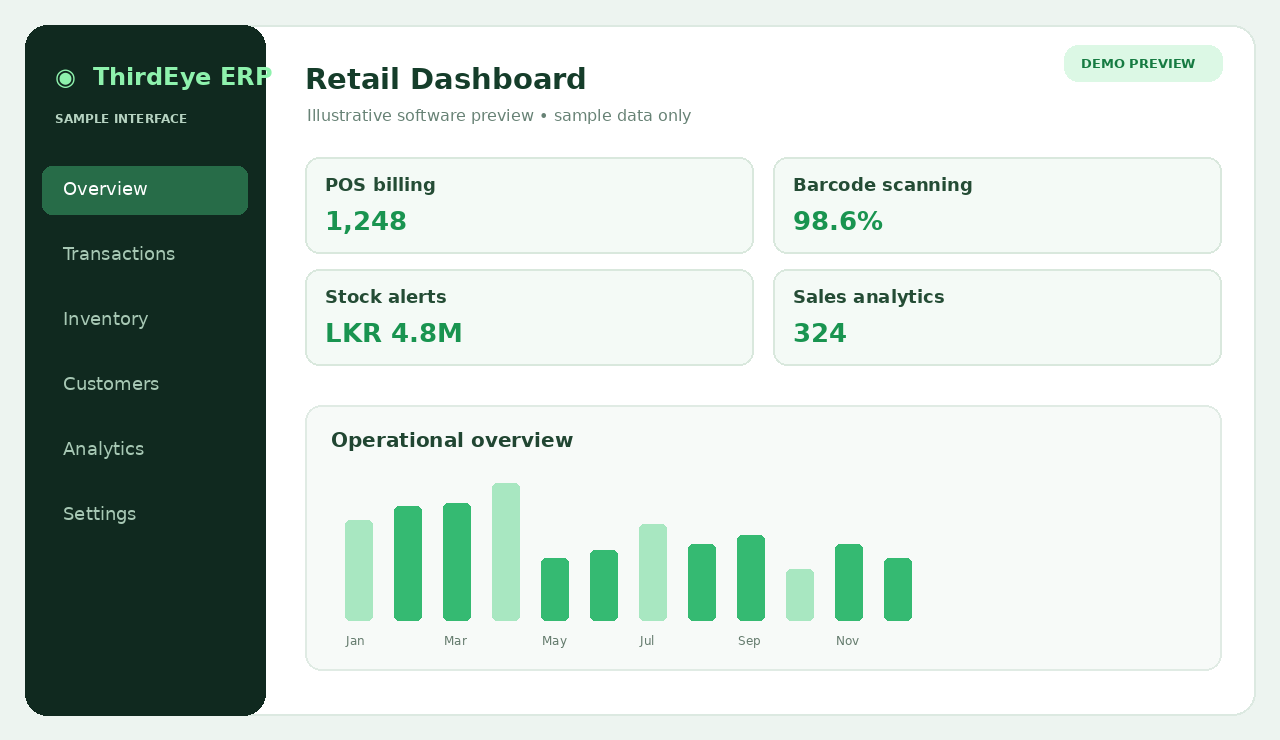Open the Overview sidebar item
Viewport: 1280px width, 740px height.
point(145,190)
